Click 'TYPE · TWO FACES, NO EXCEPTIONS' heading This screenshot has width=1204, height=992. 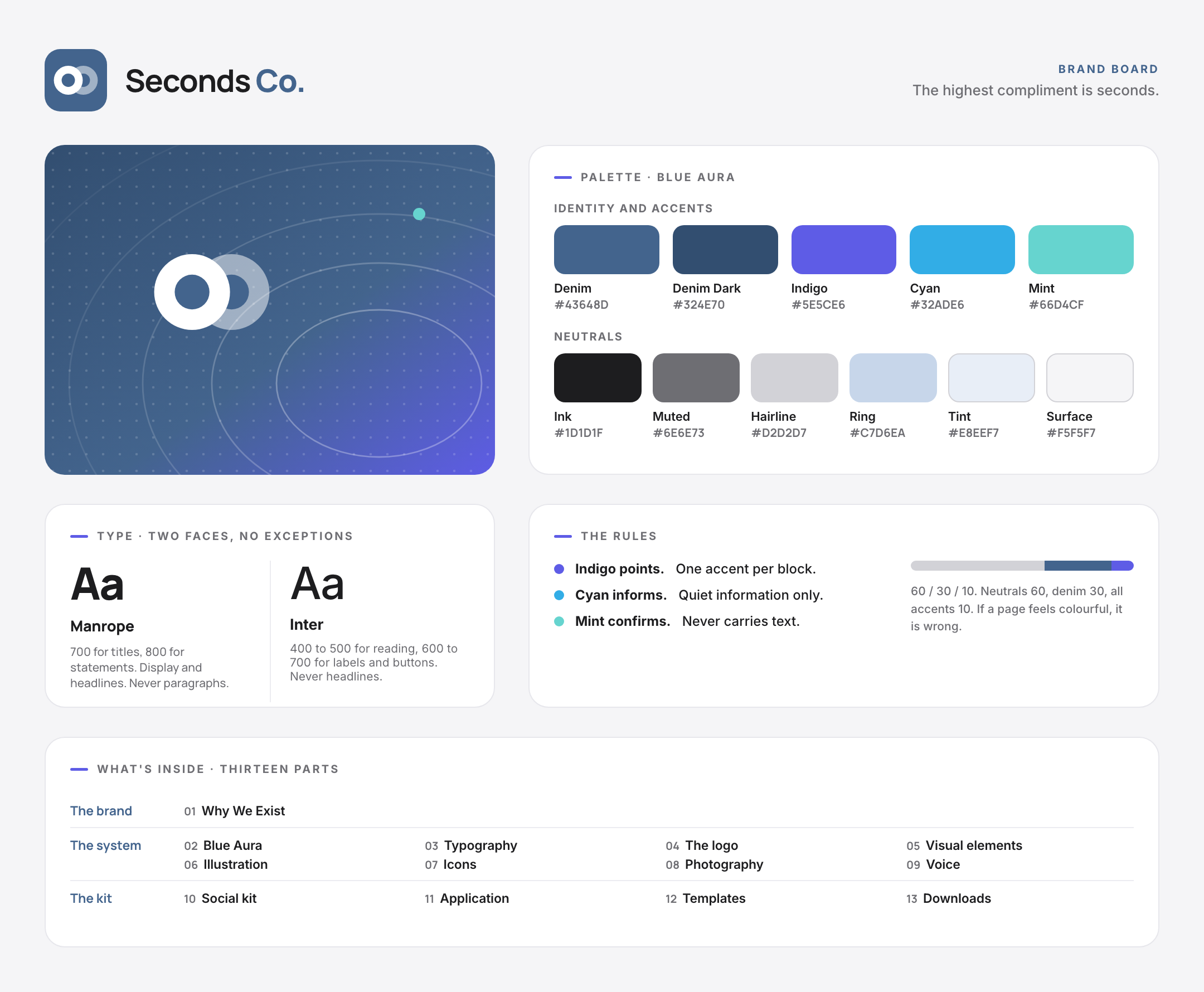225,536
